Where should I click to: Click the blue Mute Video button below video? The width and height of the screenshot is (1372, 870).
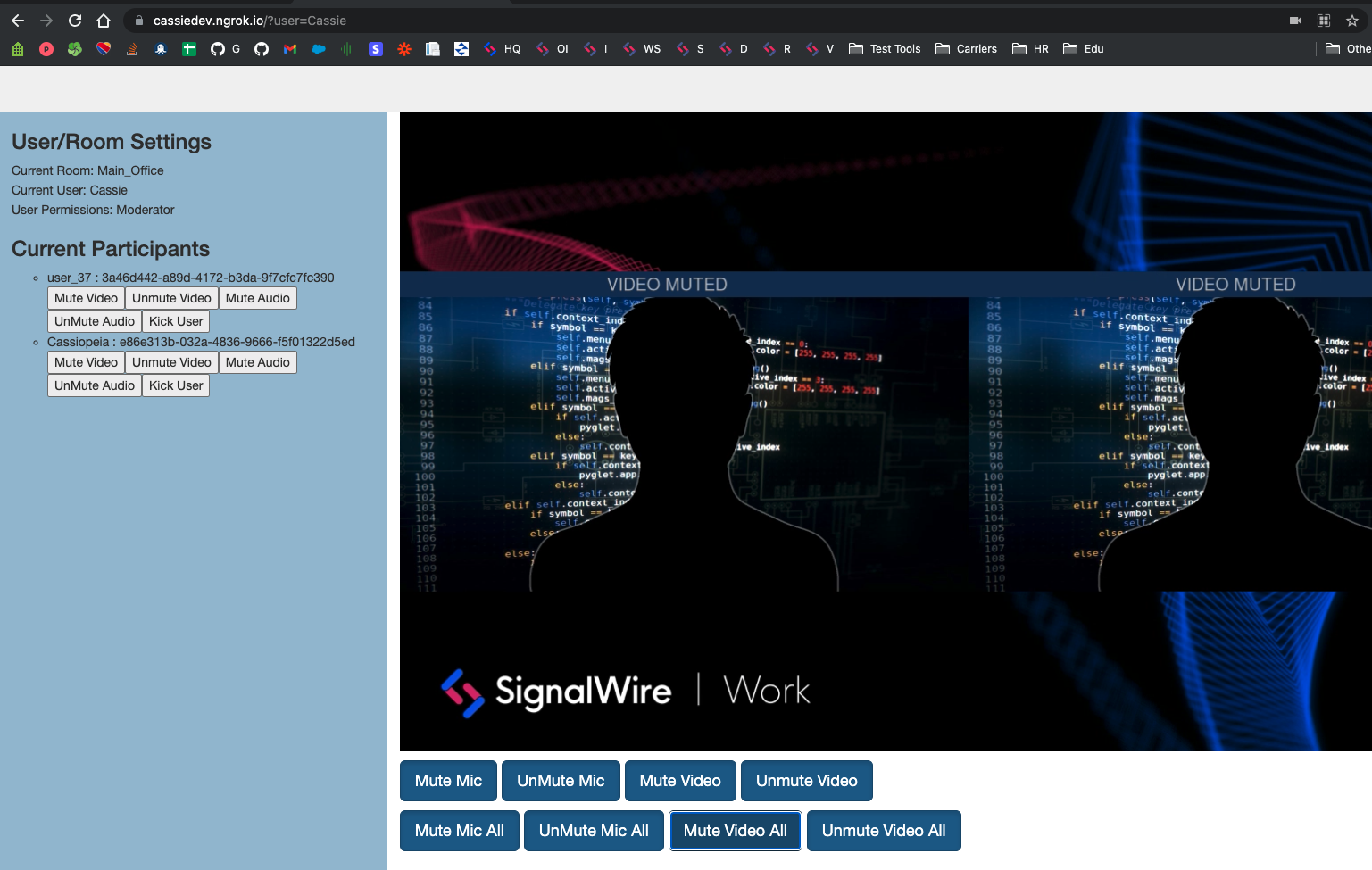click(x=680, y=781)
